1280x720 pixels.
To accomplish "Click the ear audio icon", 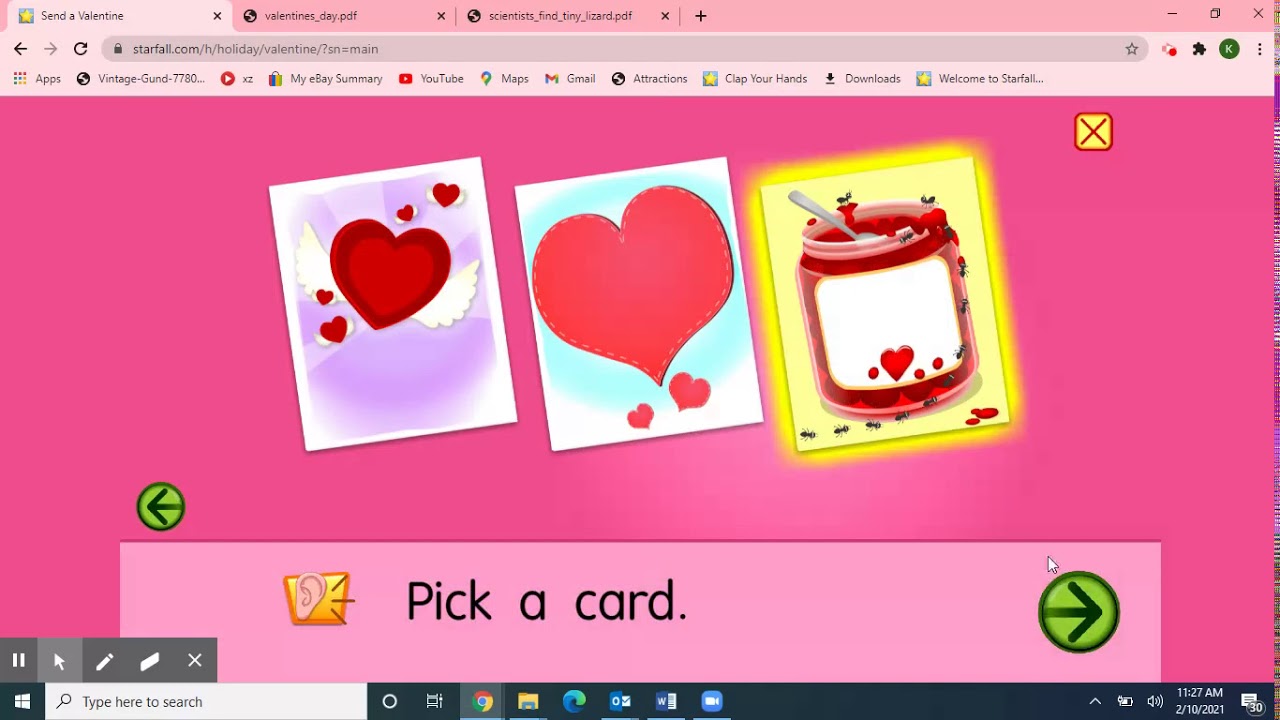I will [318, 599].
